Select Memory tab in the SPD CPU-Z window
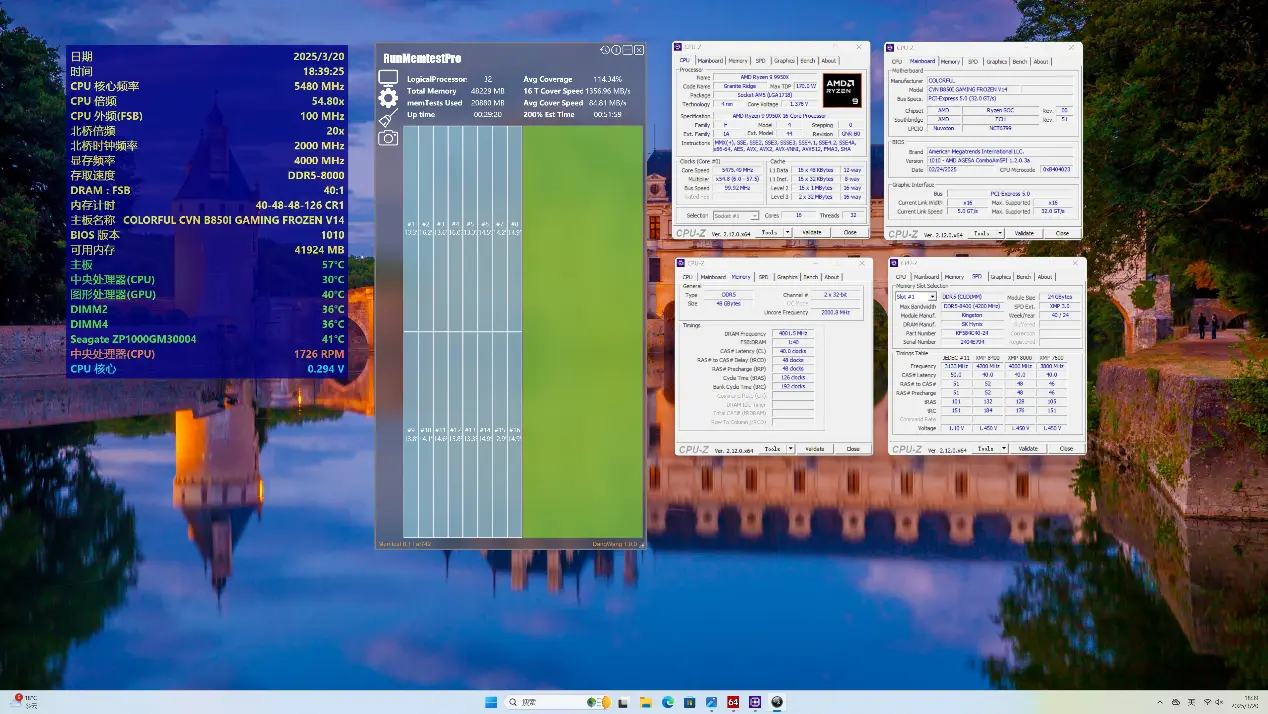The width and height of the screenshot is (1268, 714). click(954, 277)
